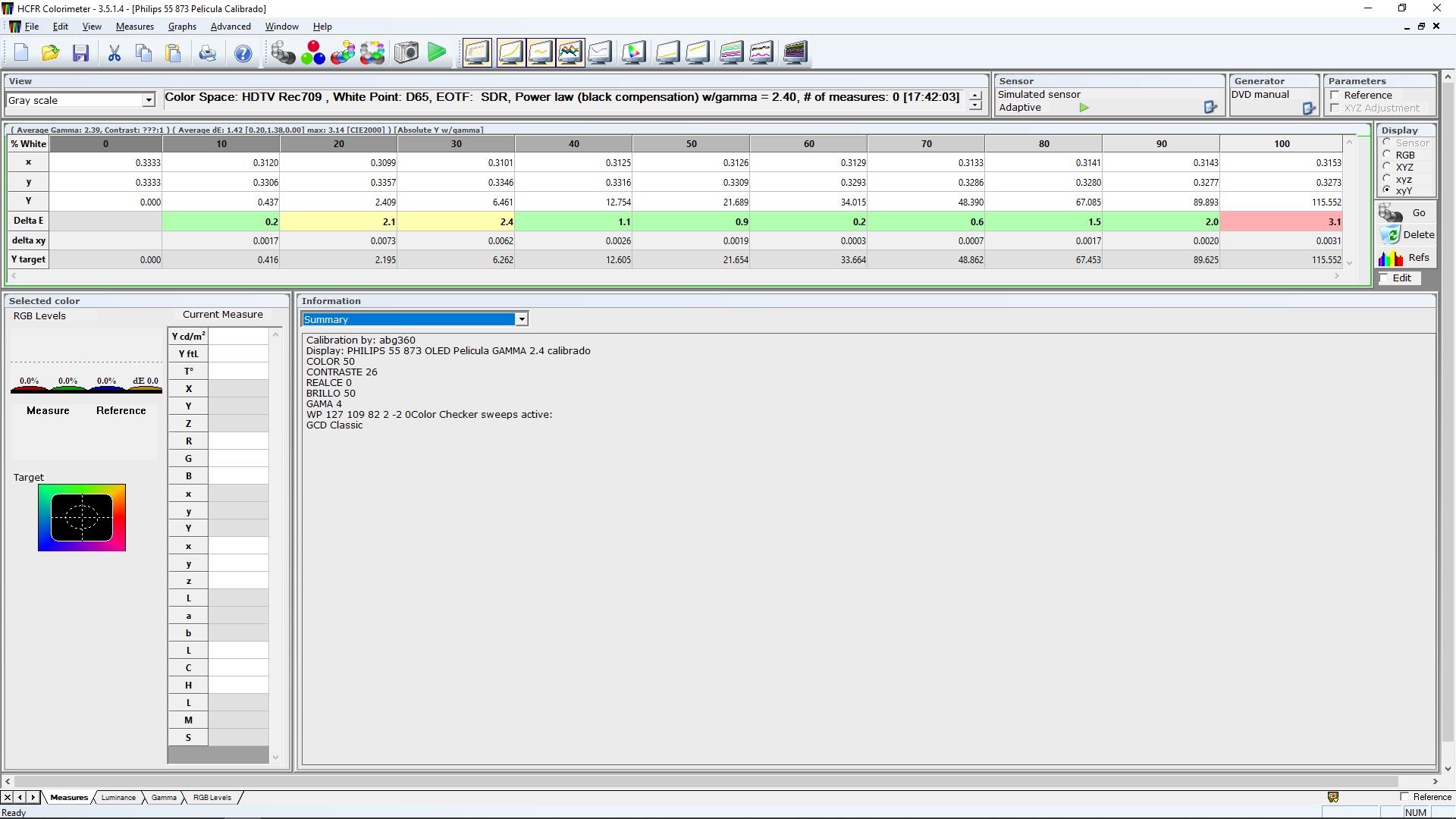The height and width of the screenshot is (819, 1456).
Task: Switch to the Luminance tab
Action: 118,798
